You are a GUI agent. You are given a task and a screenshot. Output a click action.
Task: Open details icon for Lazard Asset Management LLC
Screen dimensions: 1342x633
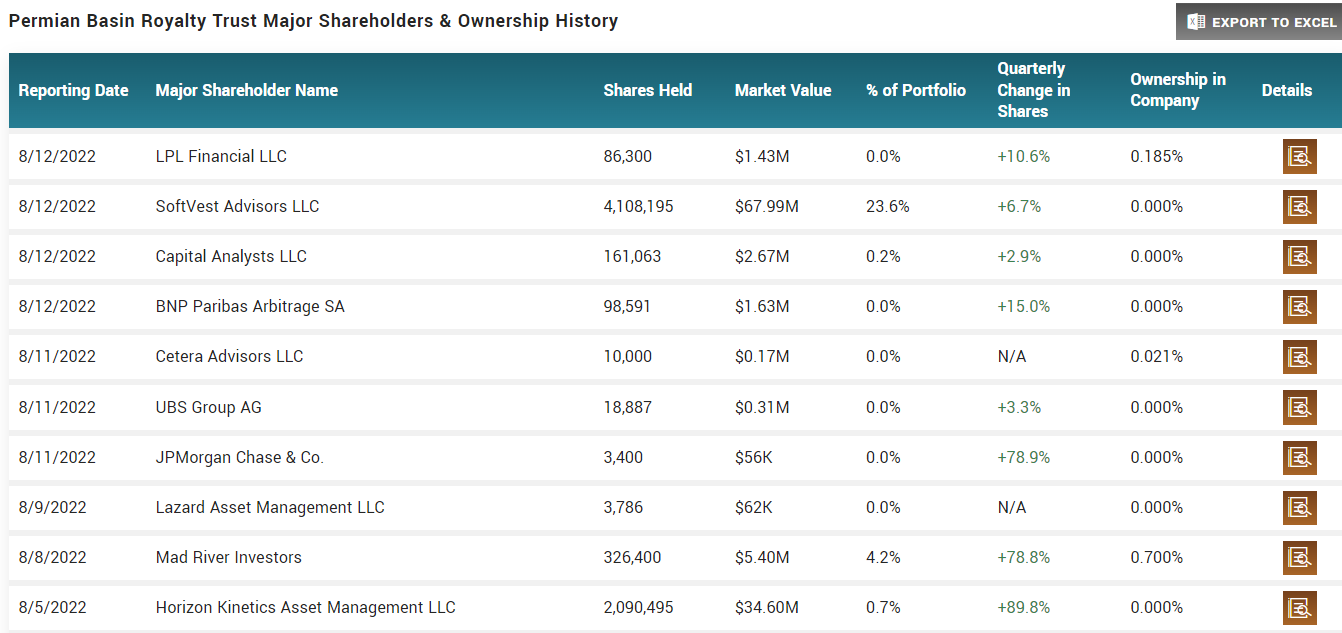point(1299,507)
